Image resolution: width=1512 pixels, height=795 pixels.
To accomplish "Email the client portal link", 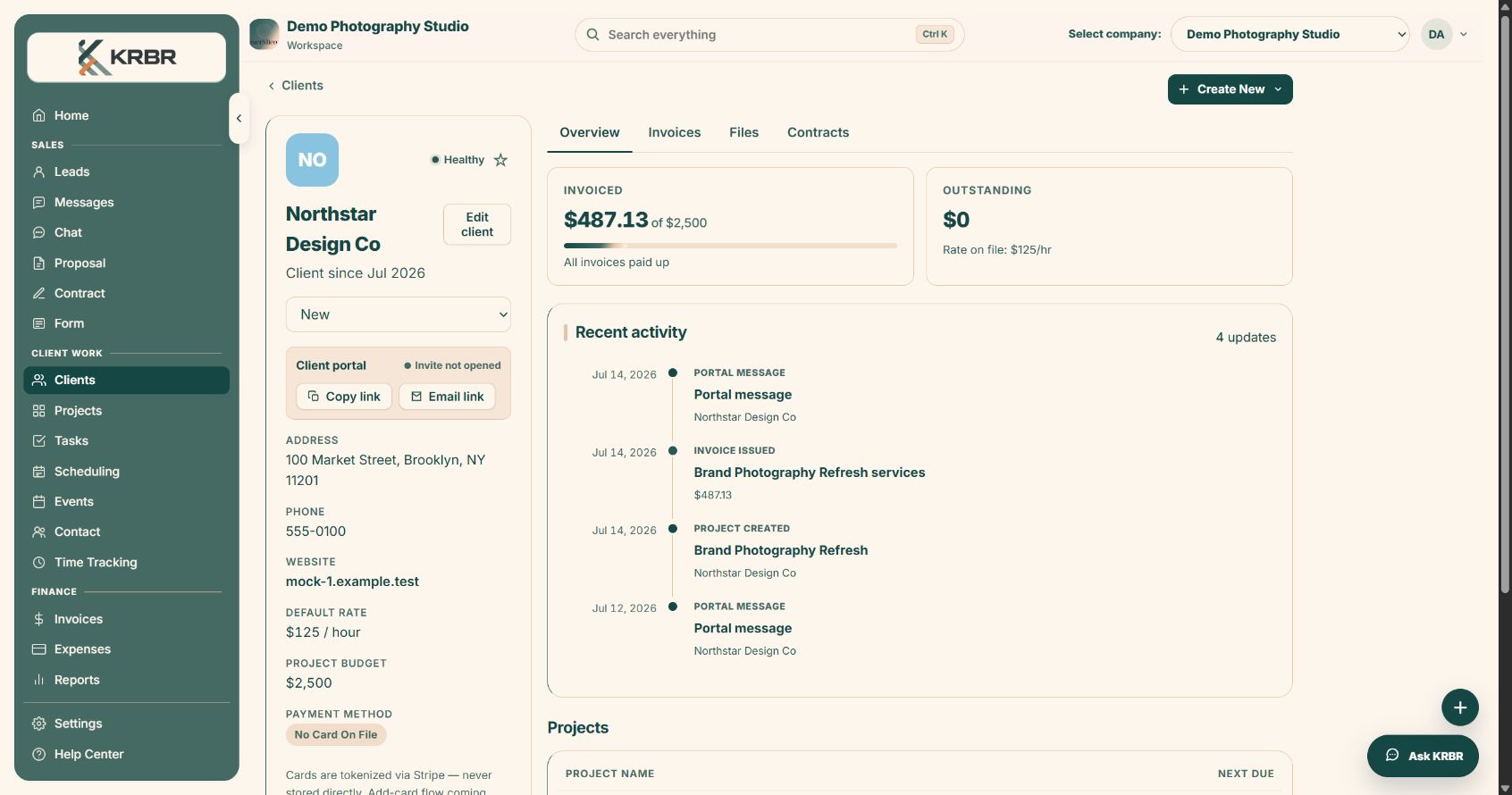I will coord(447,397).
